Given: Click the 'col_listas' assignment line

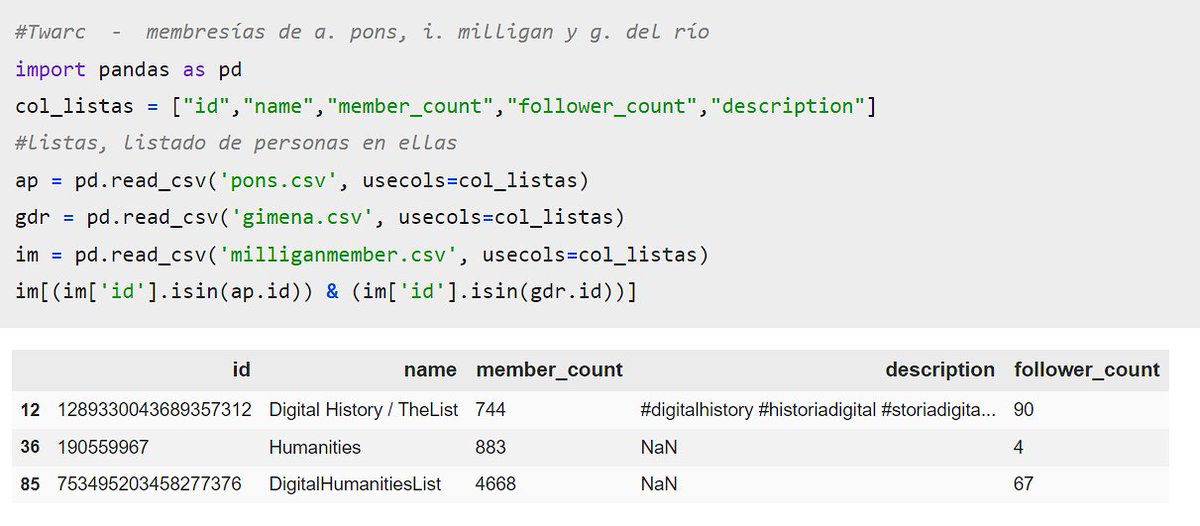Looking at the screenshot, I should [x=446, y=106].
